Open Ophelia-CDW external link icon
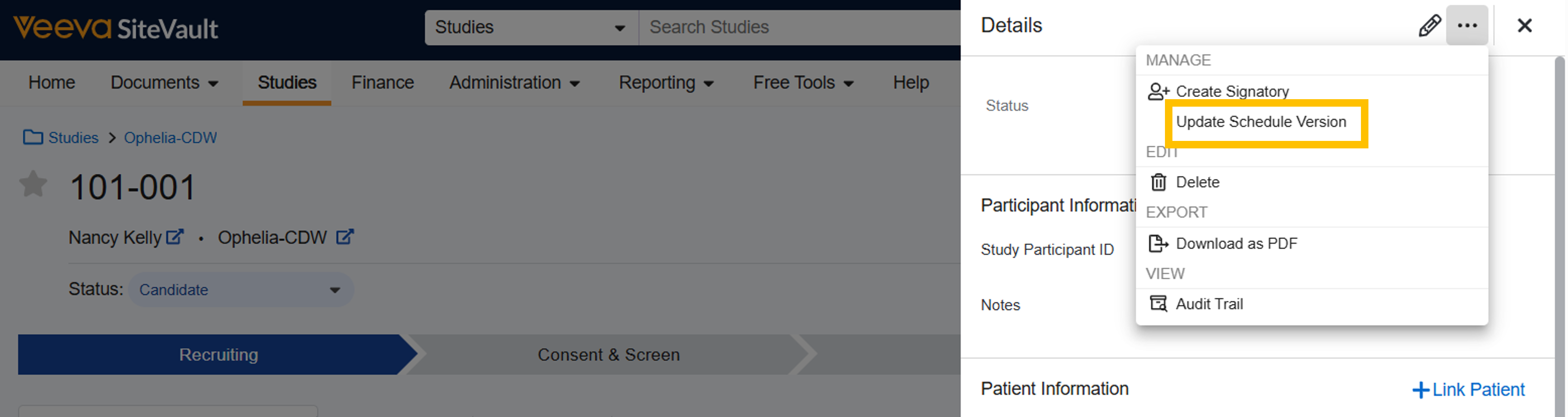Viewport: 1568px width, 417px height. [345, 237]
